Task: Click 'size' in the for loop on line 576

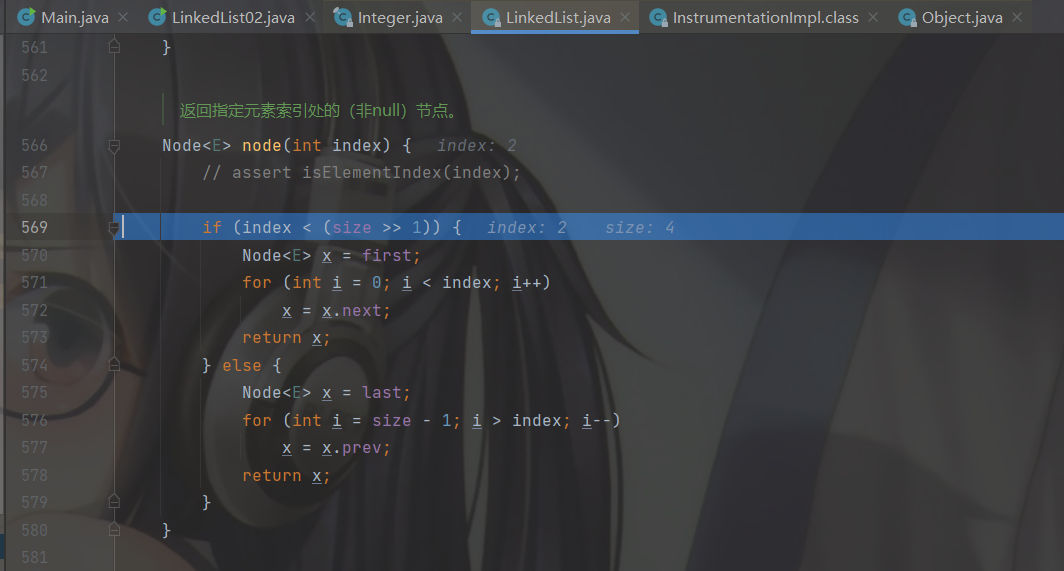Action: [392, 420]
